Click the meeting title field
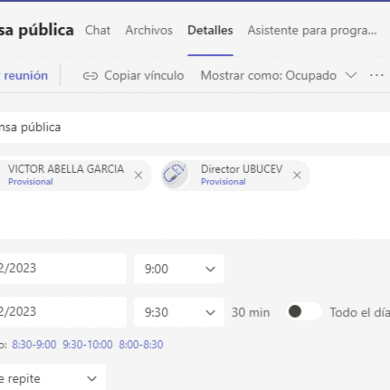 click(195, 127)
